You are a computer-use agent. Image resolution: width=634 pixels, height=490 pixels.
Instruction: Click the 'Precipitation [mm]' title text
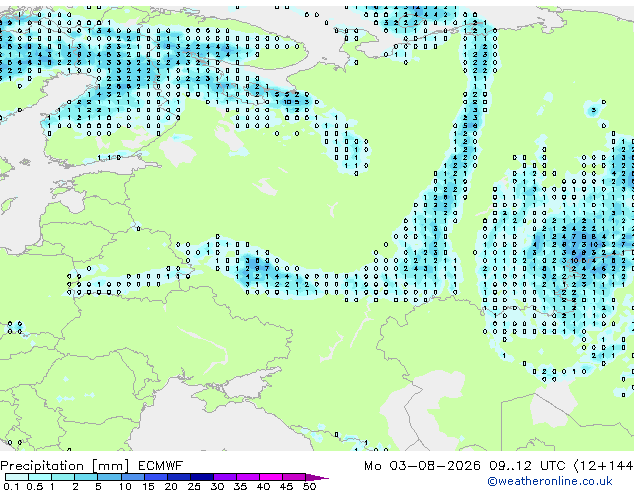[x=65, y=466]
